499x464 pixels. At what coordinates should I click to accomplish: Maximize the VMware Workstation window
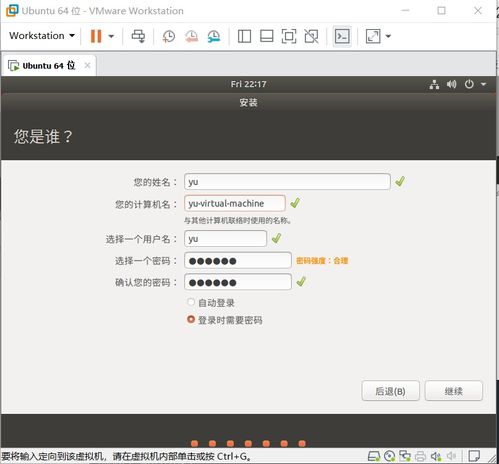point(441,11)
